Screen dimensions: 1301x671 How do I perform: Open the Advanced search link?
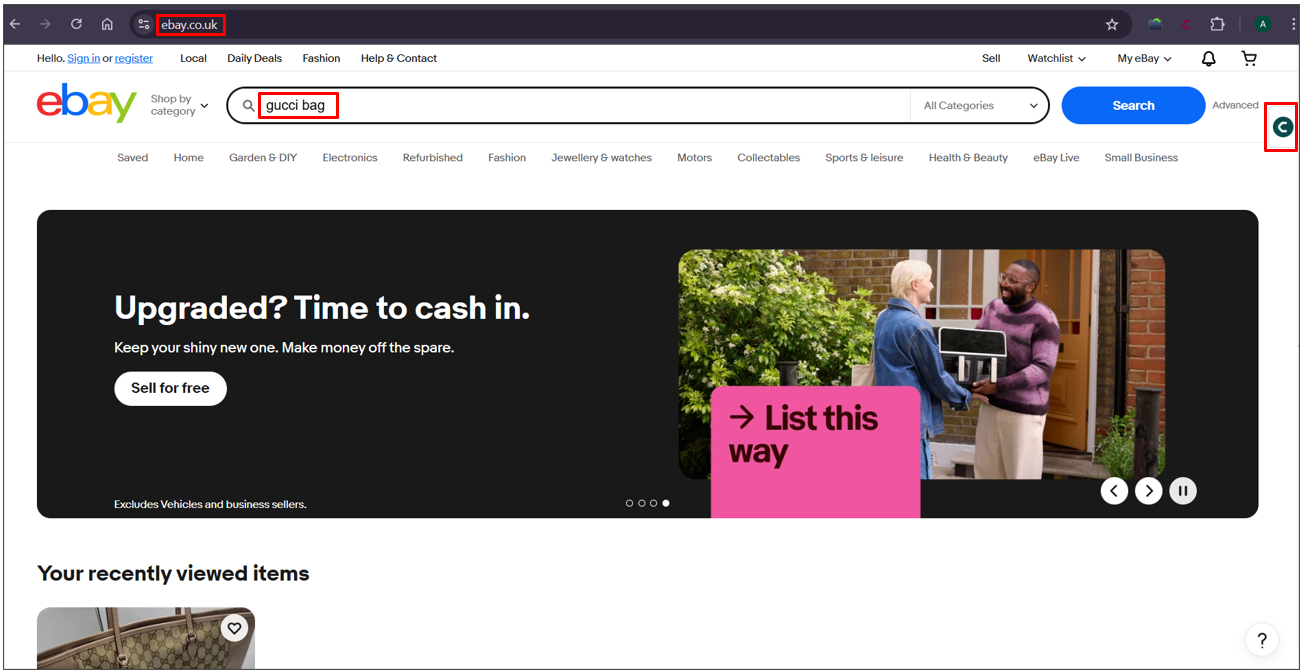[1235, 105]
